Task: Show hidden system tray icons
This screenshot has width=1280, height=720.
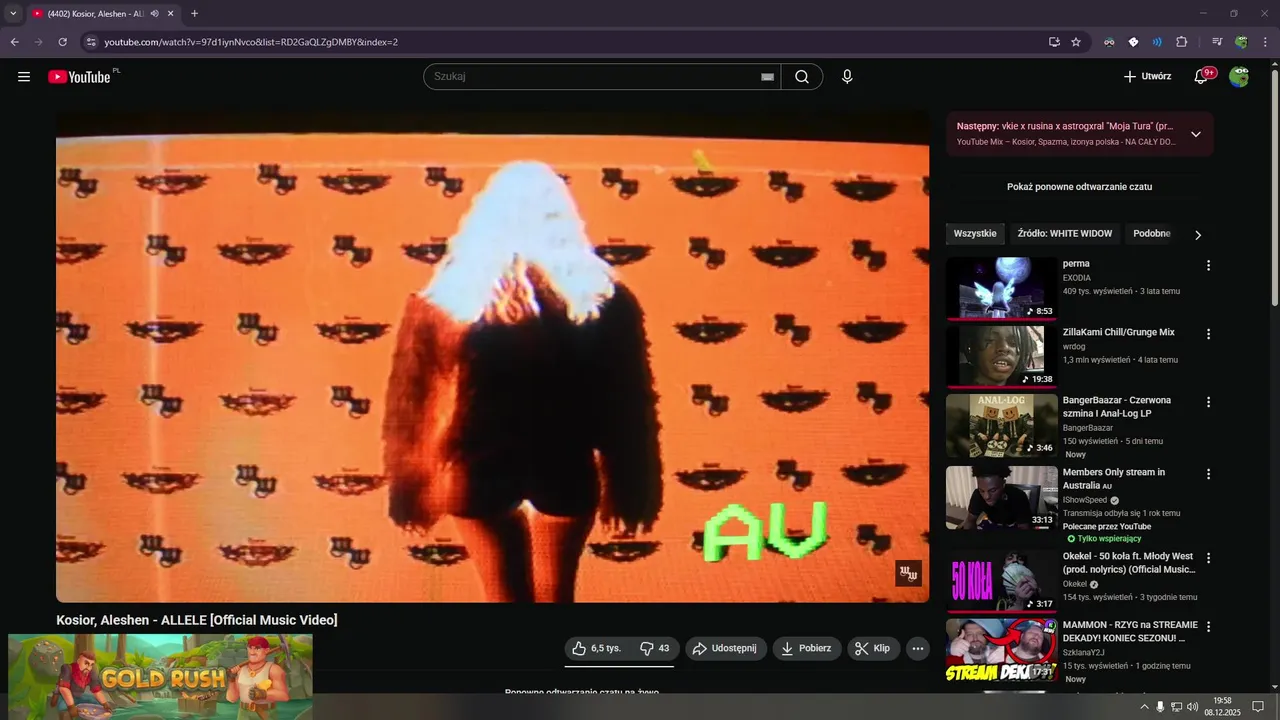Action: pos(1144,706)
